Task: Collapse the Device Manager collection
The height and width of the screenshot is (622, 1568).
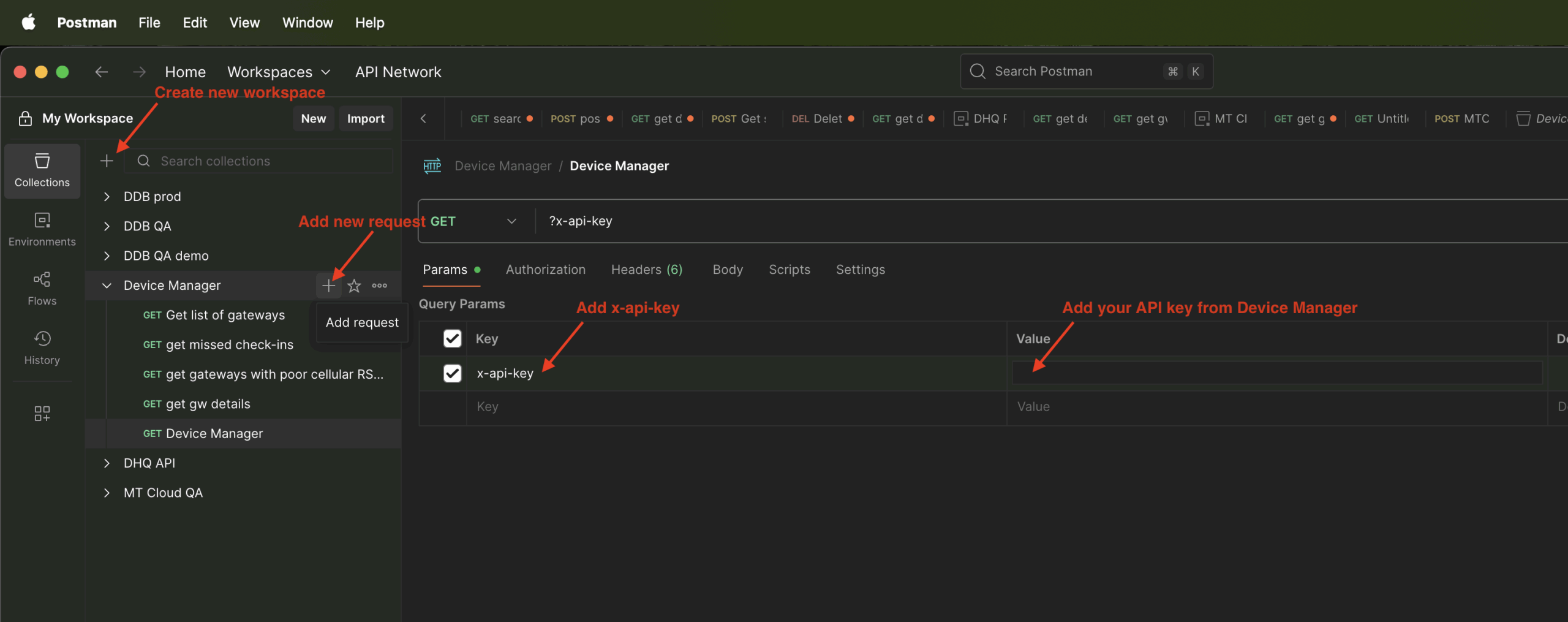Action: pyautogui.click(x=107, y=286)
